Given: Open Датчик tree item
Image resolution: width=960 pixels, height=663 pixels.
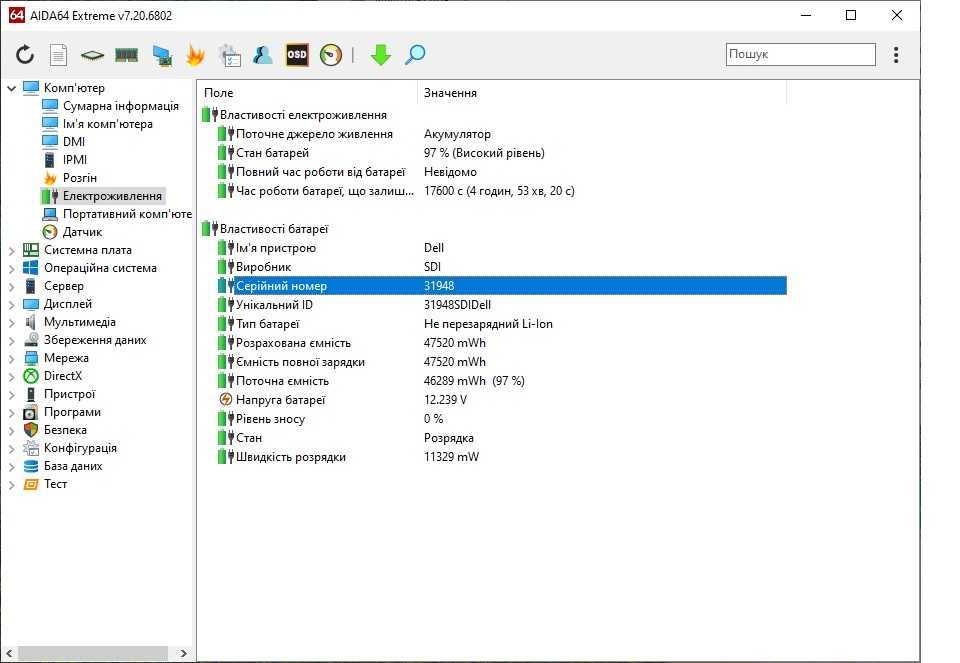Looking at the screenshot, I should coord(82,232).
